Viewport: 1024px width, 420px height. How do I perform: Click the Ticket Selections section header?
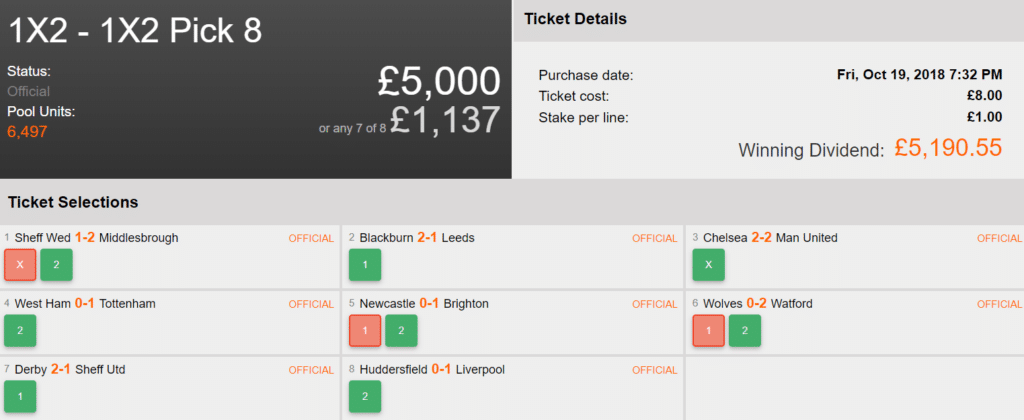click(x=73, y=202)
